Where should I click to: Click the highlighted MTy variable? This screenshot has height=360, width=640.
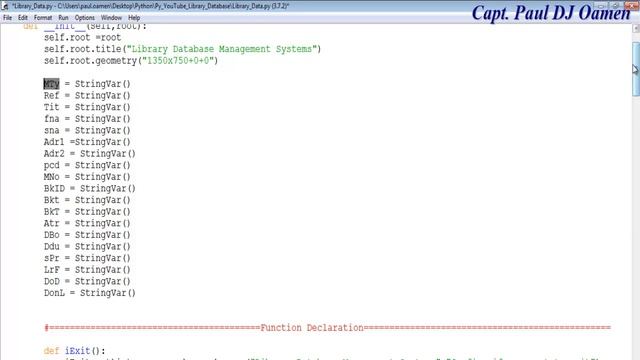[51, 84]
